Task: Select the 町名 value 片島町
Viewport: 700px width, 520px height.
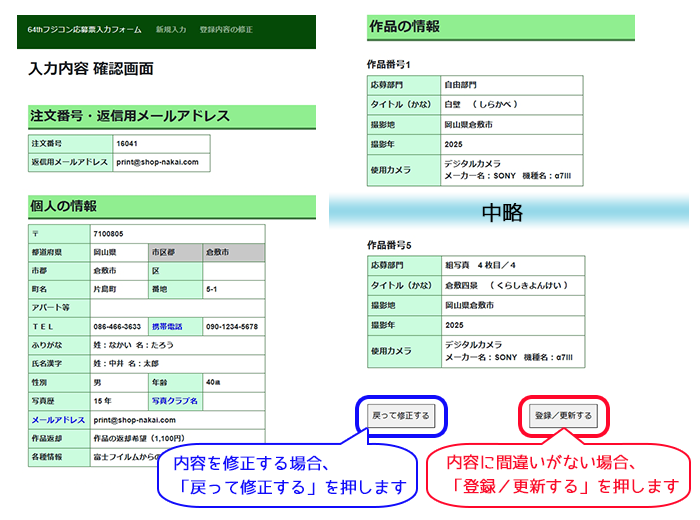Action: (104, 289)
